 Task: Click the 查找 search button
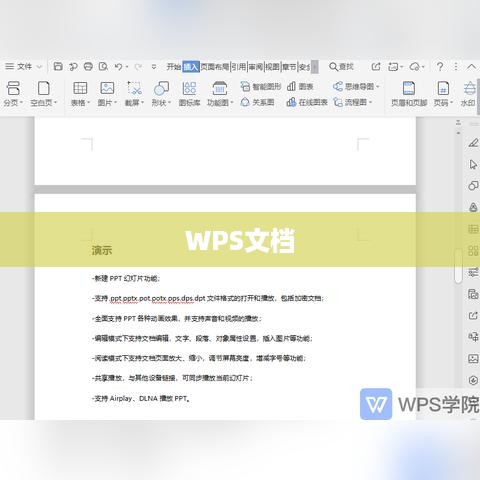point(341,67)
